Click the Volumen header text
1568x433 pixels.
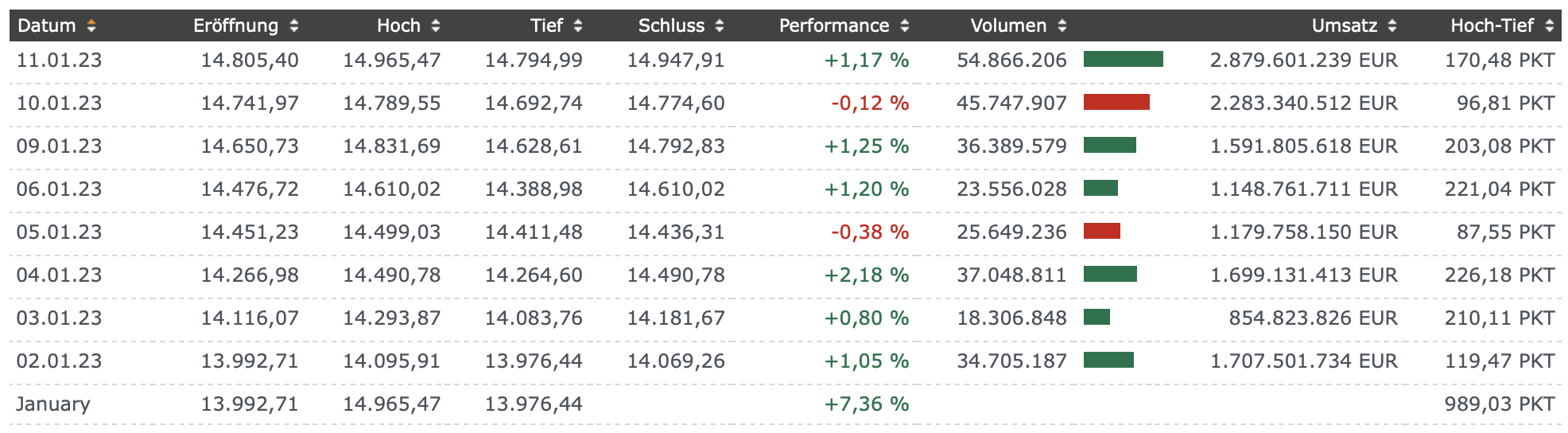click(x=1008, y=26)
